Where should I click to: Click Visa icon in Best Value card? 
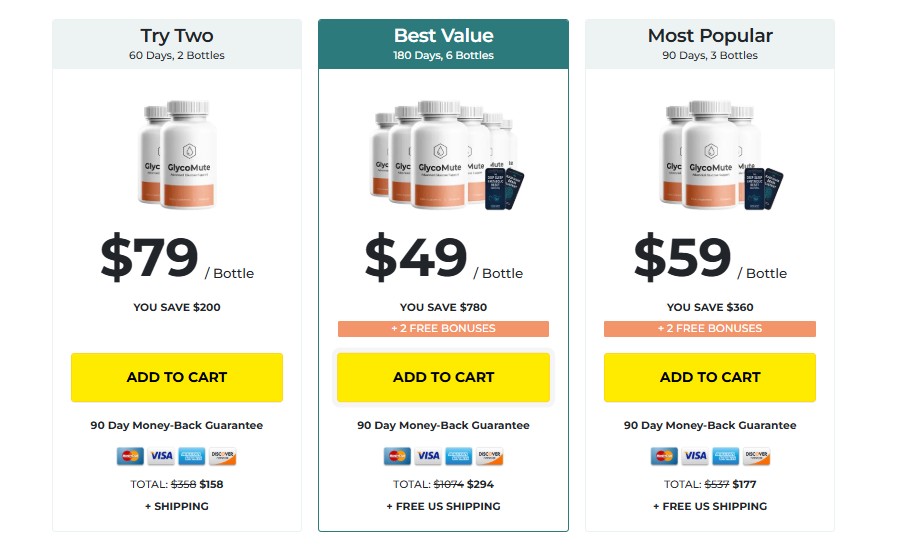428,457
